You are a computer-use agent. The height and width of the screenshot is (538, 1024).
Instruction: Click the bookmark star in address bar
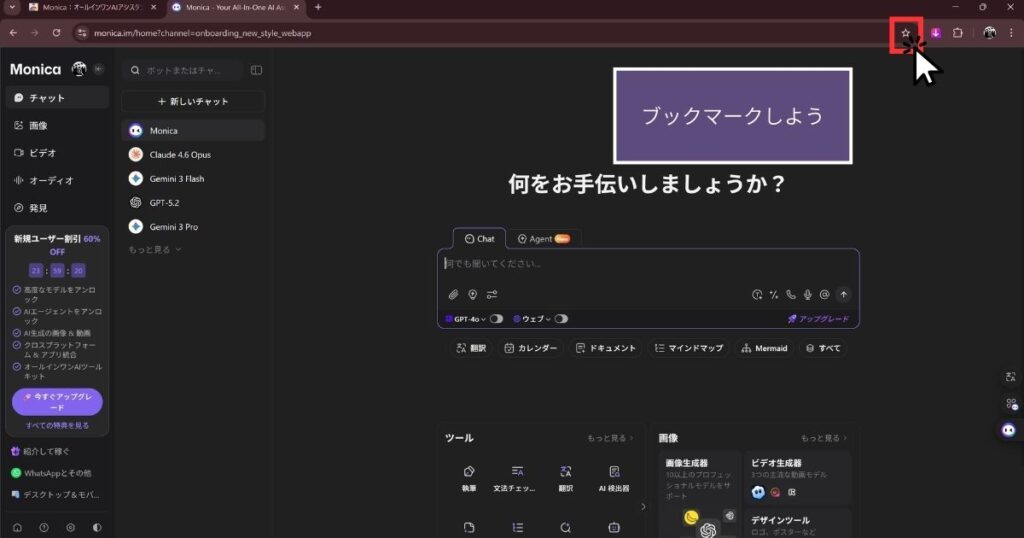[905, 33]
